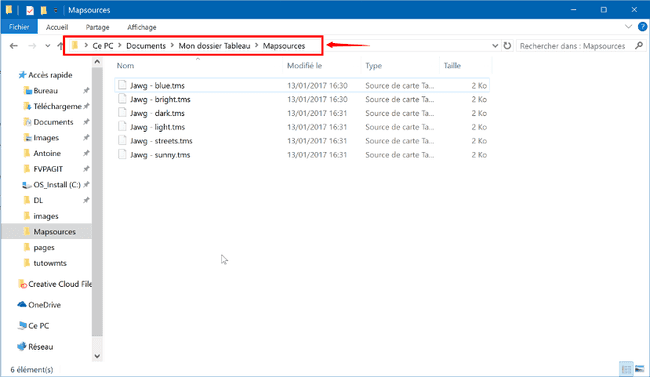This screenshot has width=650, height=377.
Task: Switch to the Accueil tab
Action: point(57,27)
